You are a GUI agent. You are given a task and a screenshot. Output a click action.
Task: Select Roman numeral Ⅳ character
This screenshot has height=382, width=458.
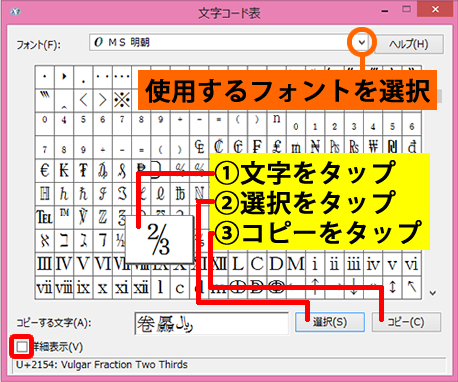(x=64, y=264)
